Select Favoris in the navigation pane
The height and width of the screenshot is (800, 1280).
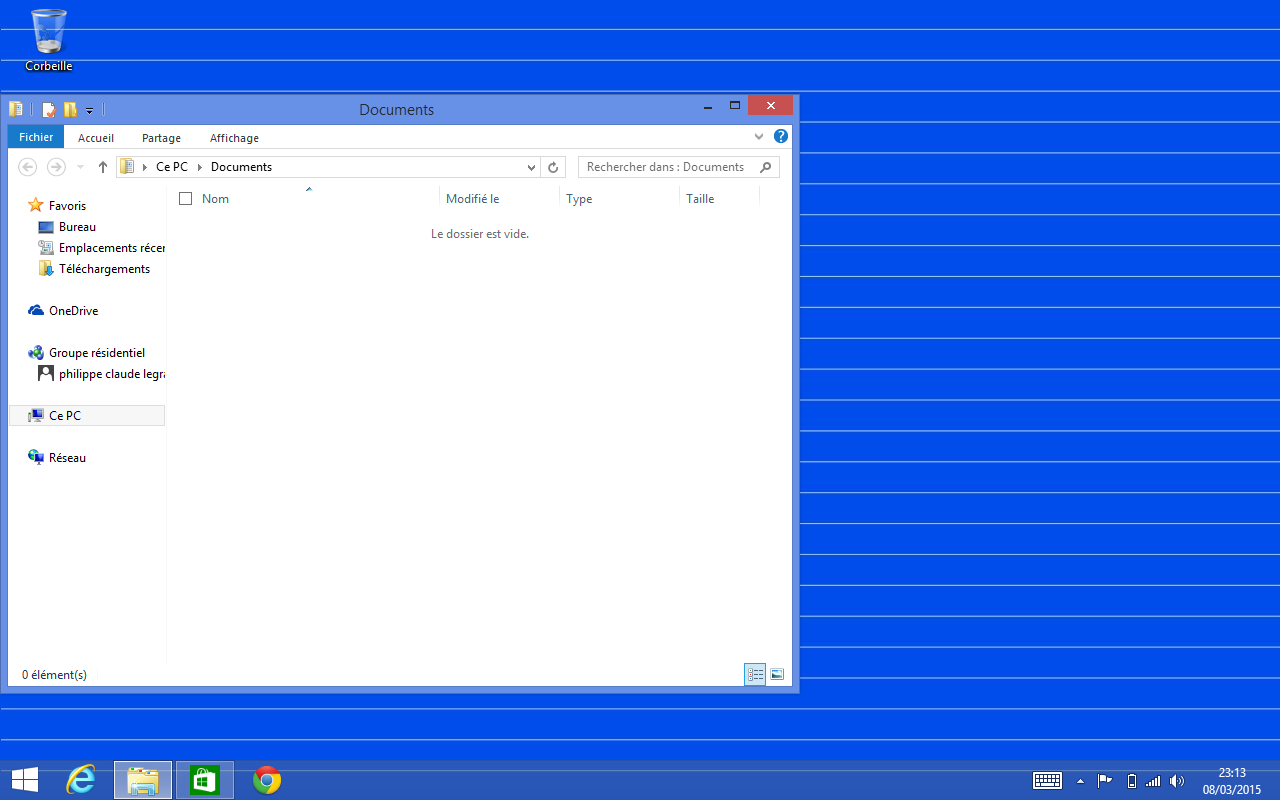click(67, 205)
